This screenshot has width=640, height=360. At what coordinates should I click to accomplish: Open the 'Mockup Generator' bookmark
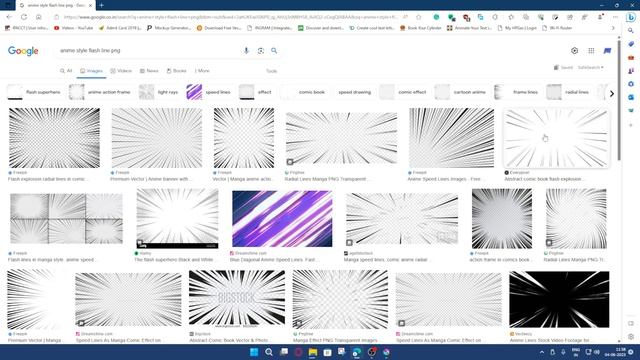point(169,28)
